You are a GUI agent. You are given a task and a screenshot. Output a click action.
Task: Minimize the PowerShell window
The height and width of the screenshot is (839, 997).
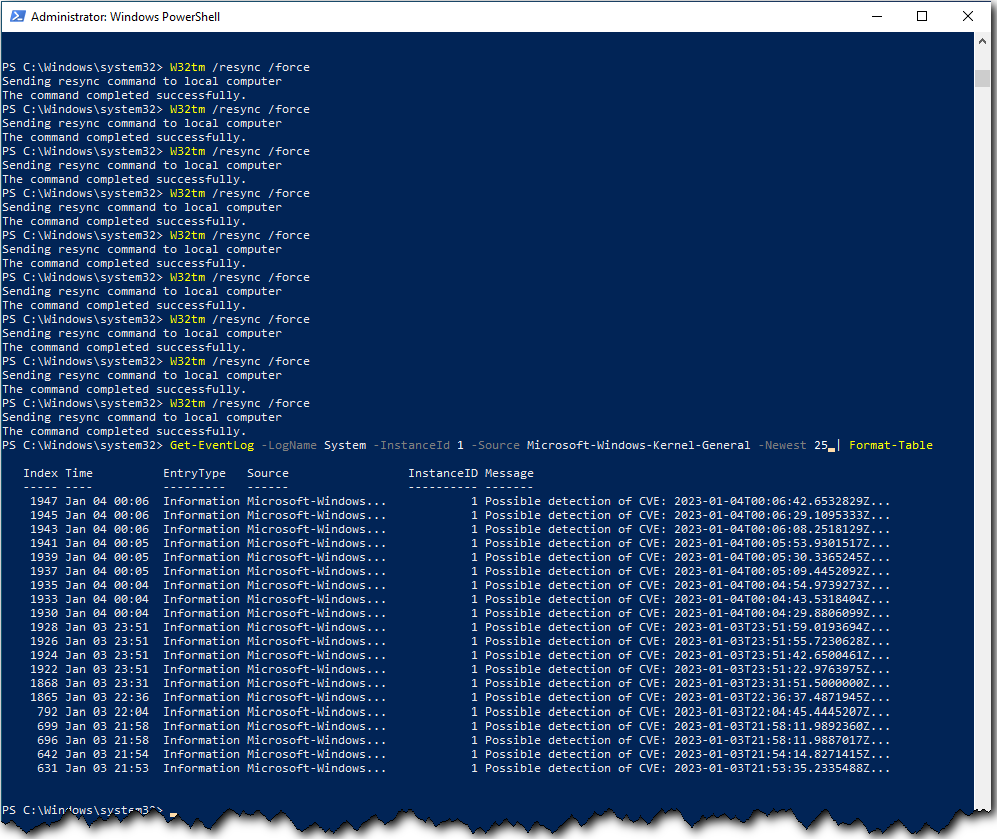[x=874, y=17]
